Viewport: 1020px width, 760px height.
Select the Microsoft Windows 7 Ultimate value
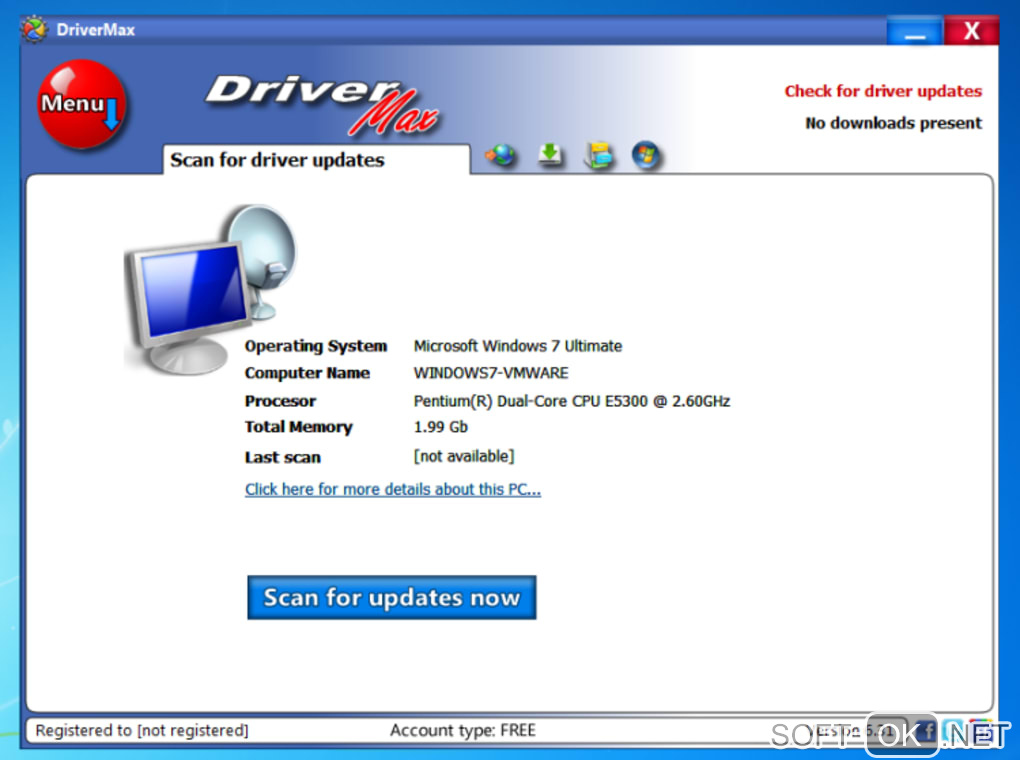pyautogui.click(x=518, y=346)
